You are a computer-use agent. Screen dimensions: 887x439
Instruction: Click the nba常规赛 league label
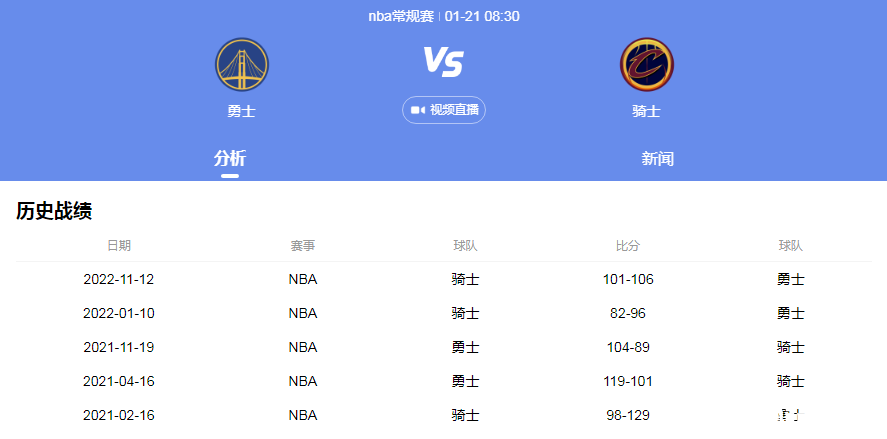pos(401,16)
